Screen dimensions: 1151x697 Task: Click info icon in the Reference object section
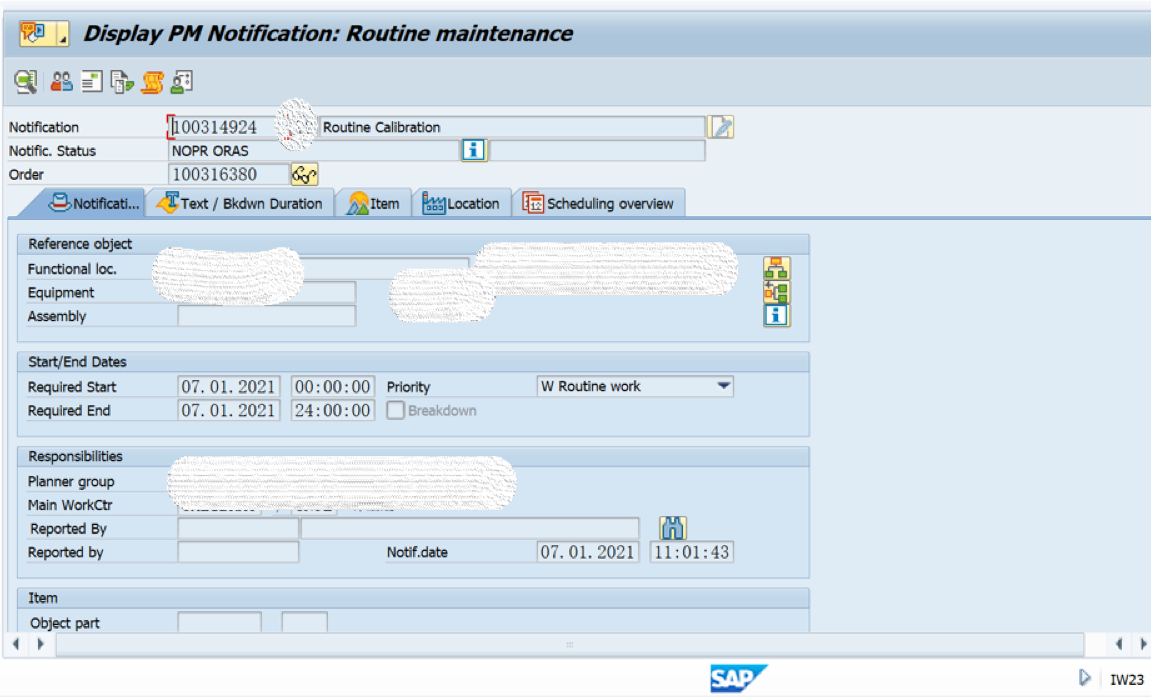(776, 315)
